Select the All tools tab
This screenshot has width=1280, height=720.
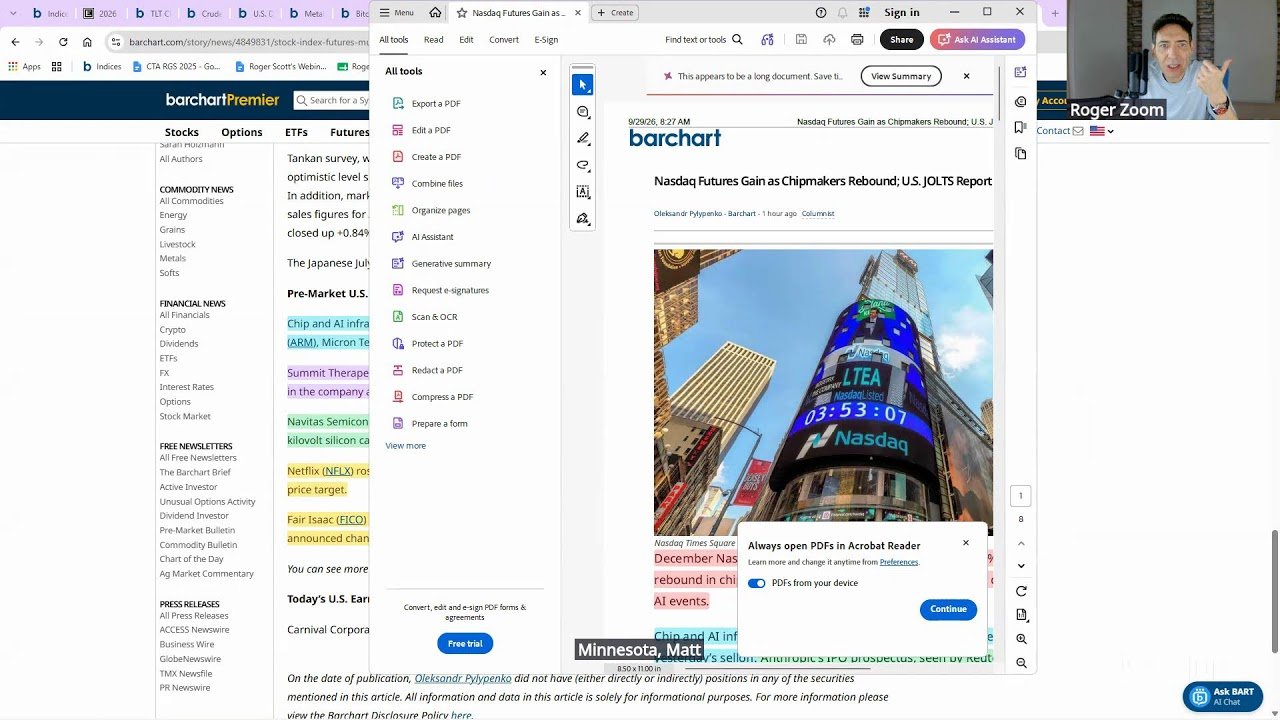pyautogui.click(x=393, y=40)
